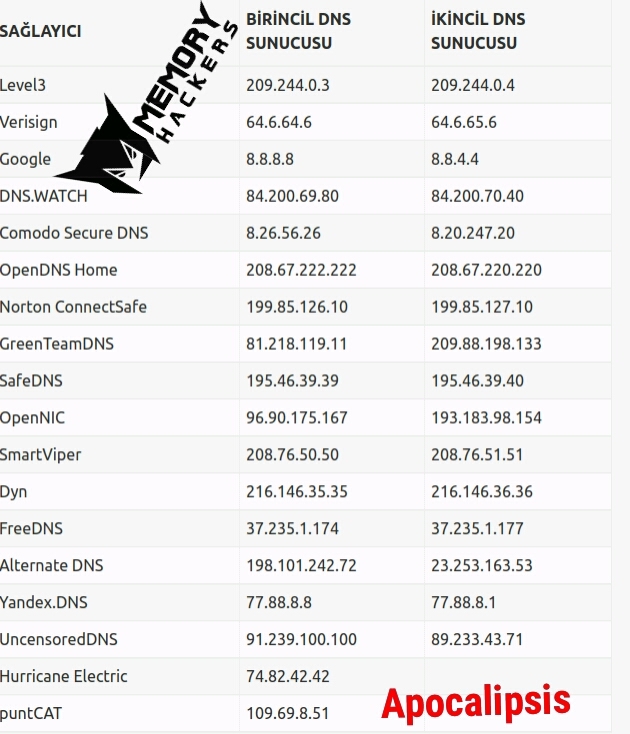The width and height of the screenshot is (630, 734).
Task: Select Norton ConnectSafe provider name
Action: pos(73,307)
